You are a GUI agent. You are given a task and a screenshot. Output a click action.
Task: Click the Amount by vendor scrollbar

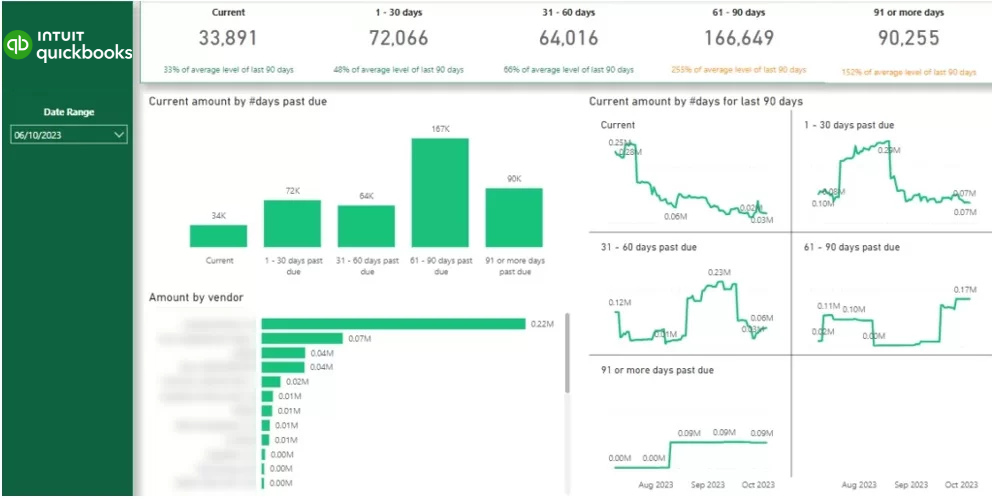coord(568,350)
